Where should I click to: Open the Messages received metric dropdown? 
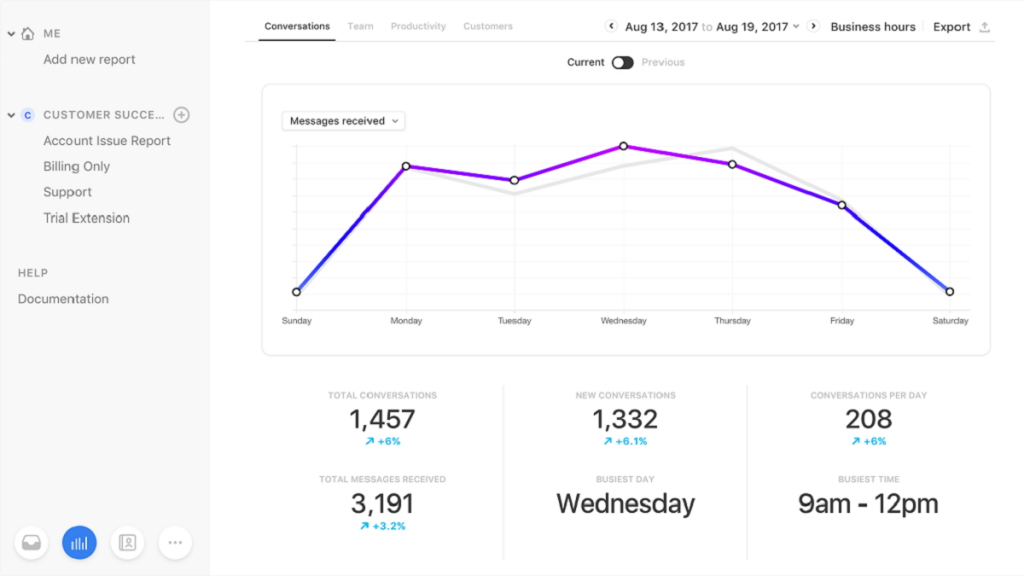tap(343, 120)
